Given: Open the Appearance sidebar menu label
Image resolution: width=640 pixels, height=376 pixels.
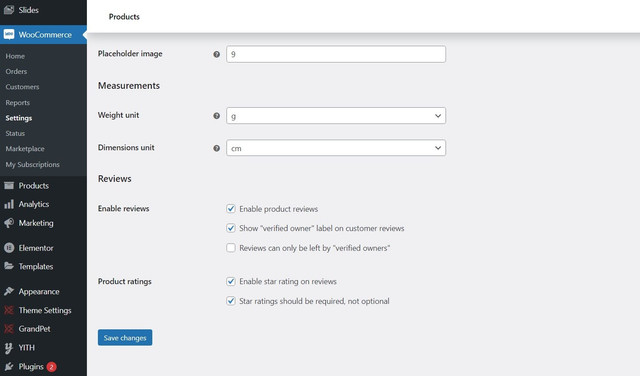Looking at the screenshot, I should [x=39, y=291].
